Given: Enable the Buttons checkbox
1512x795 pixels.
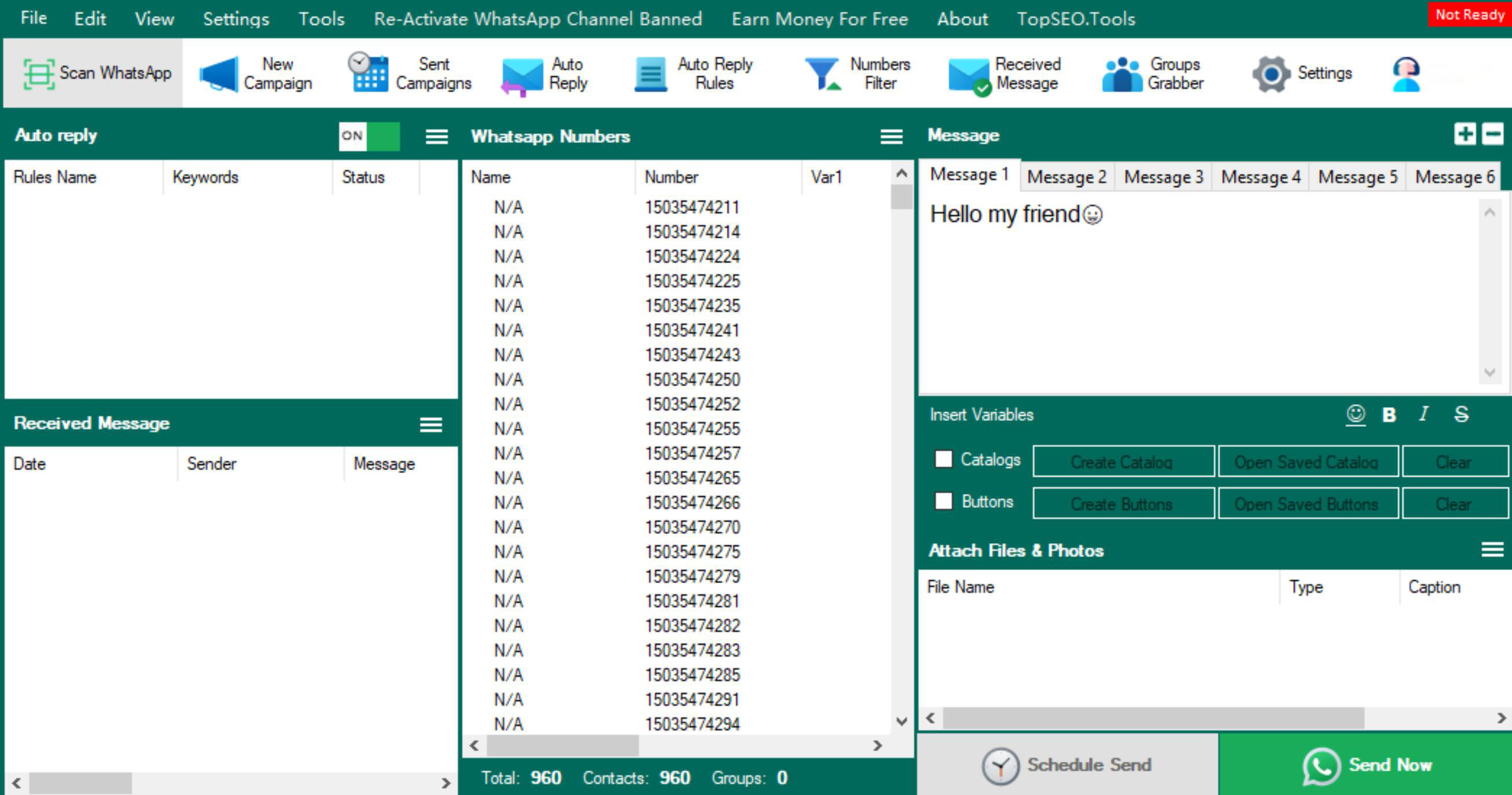Looking at the screenshot, I should [944, 501].
